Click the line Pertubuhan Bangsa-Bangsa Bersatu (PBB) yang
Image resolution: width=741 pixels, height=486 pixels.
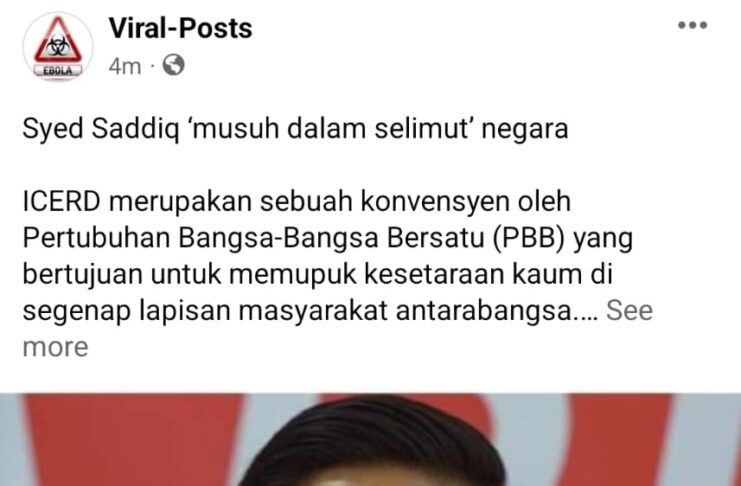tap(327, 239)
